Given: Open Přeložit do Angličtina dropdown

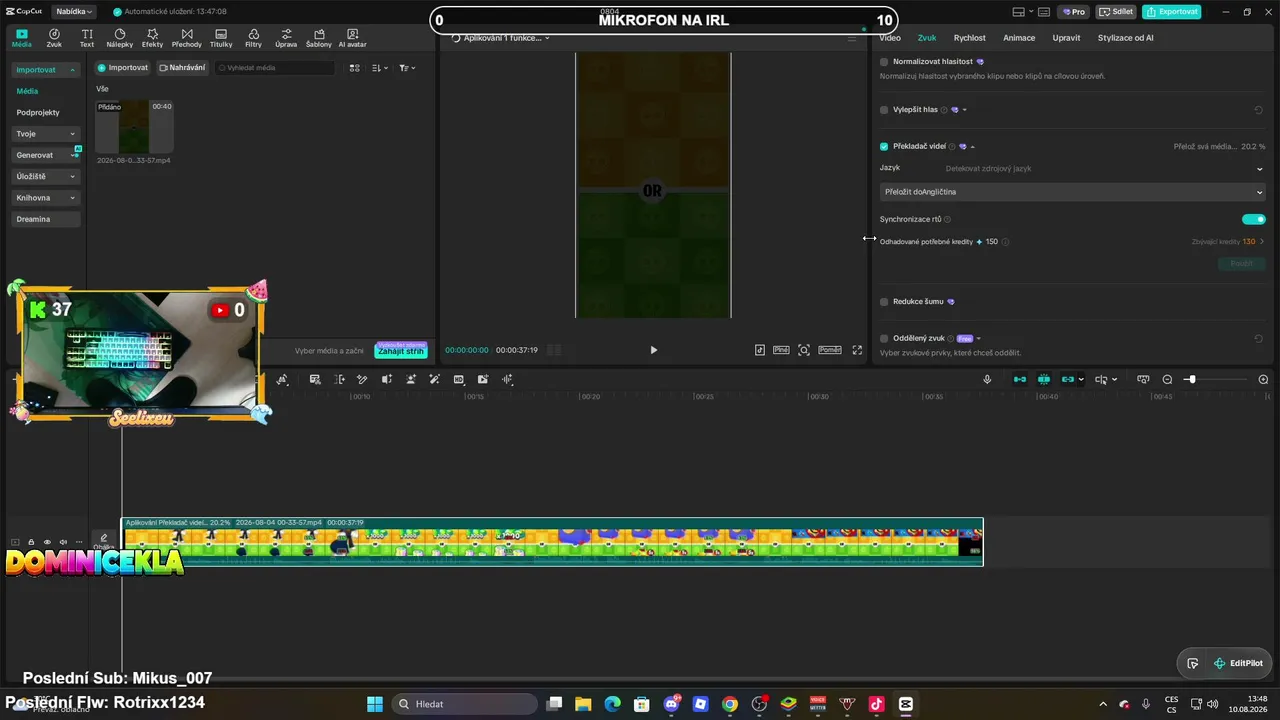Looking at the screenshot, I should (1073, 192).
